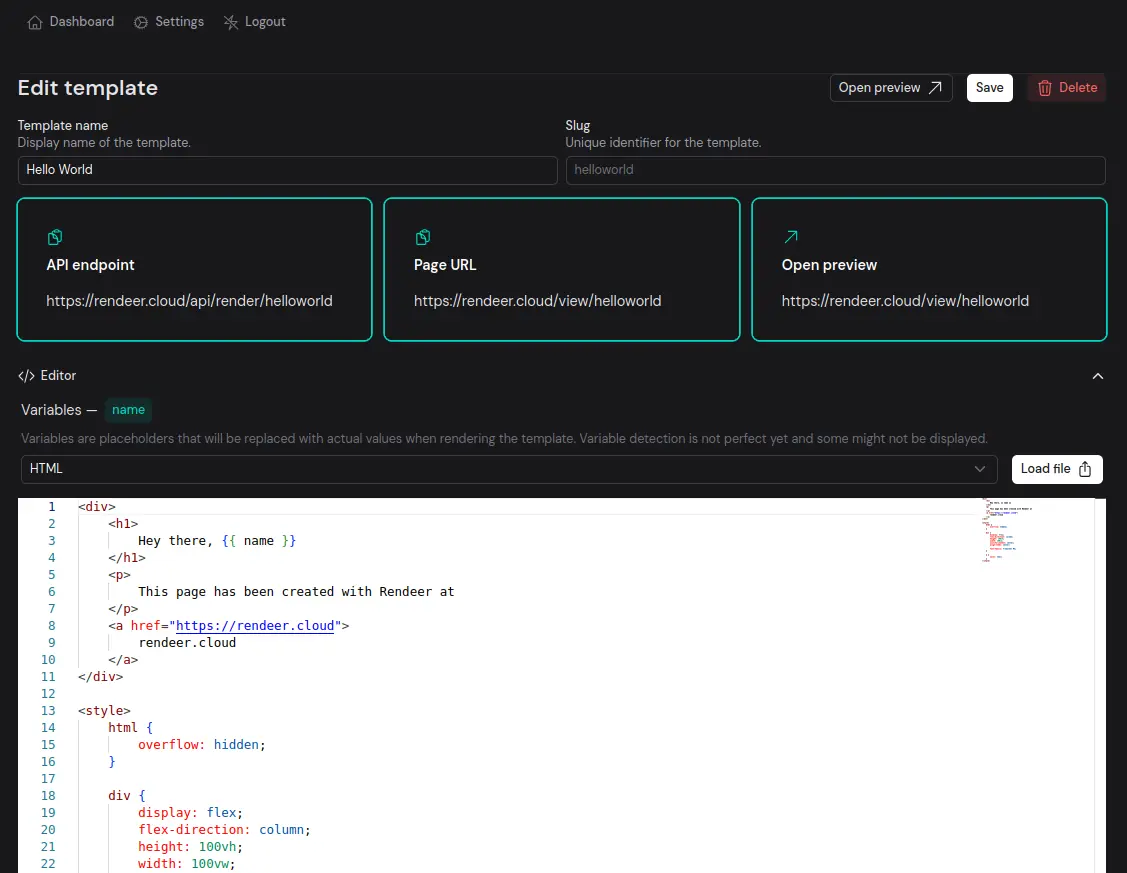Click the code brackets Editor icon
The width and height of the screenshot is (1127, 873).
[27, 376]
